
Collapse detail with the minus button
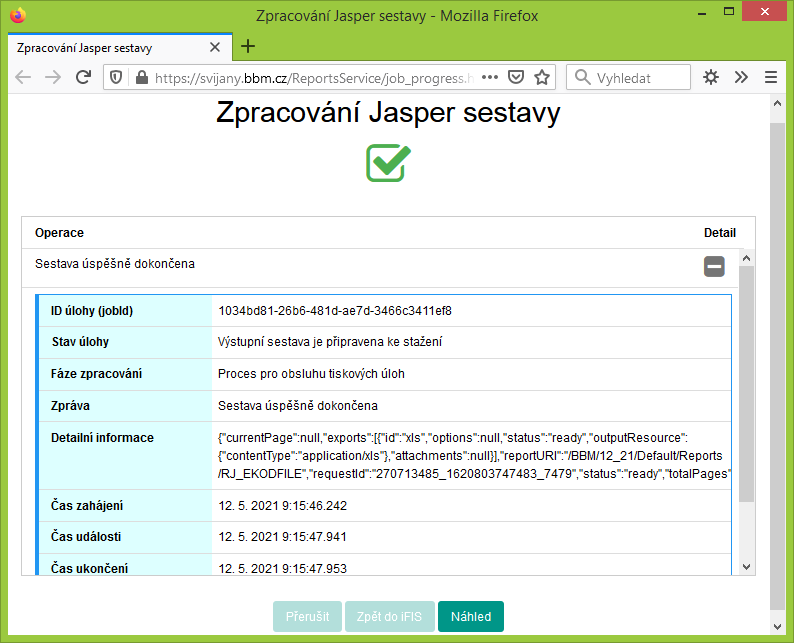(x=714, y=266)
